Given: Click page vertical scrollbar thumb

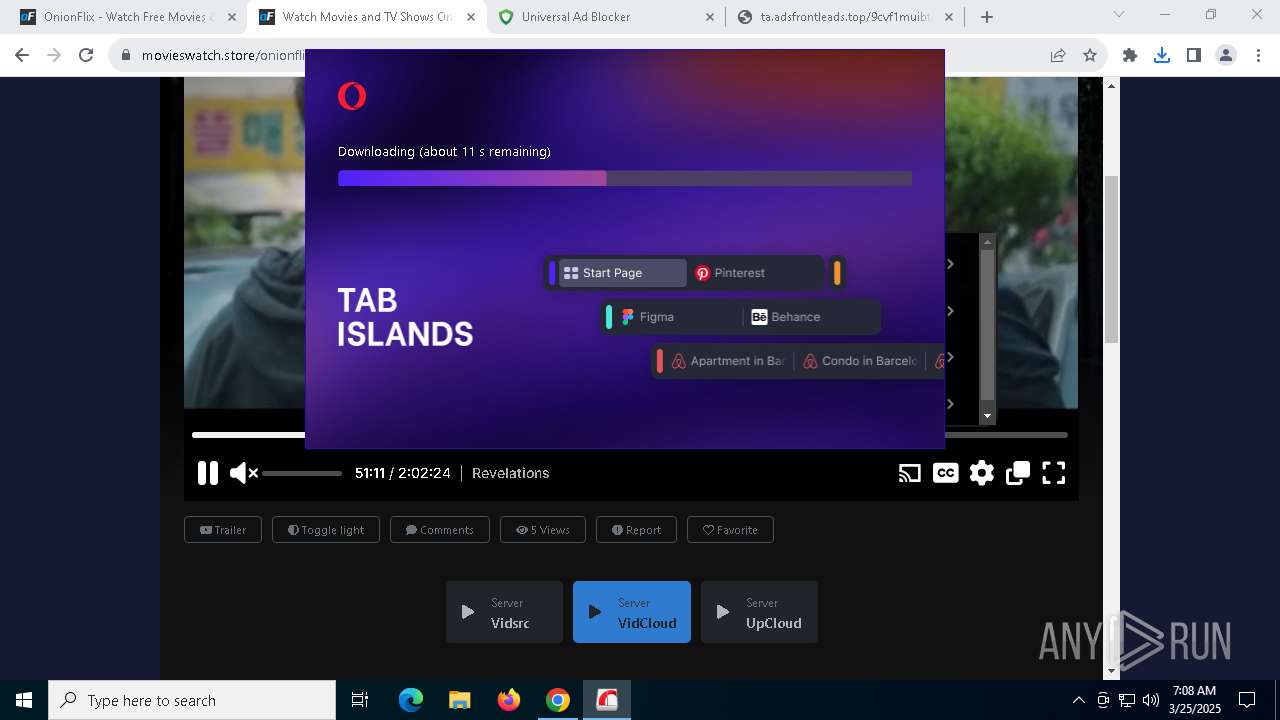Looking at the screenshot, I should pos(1111,260).
